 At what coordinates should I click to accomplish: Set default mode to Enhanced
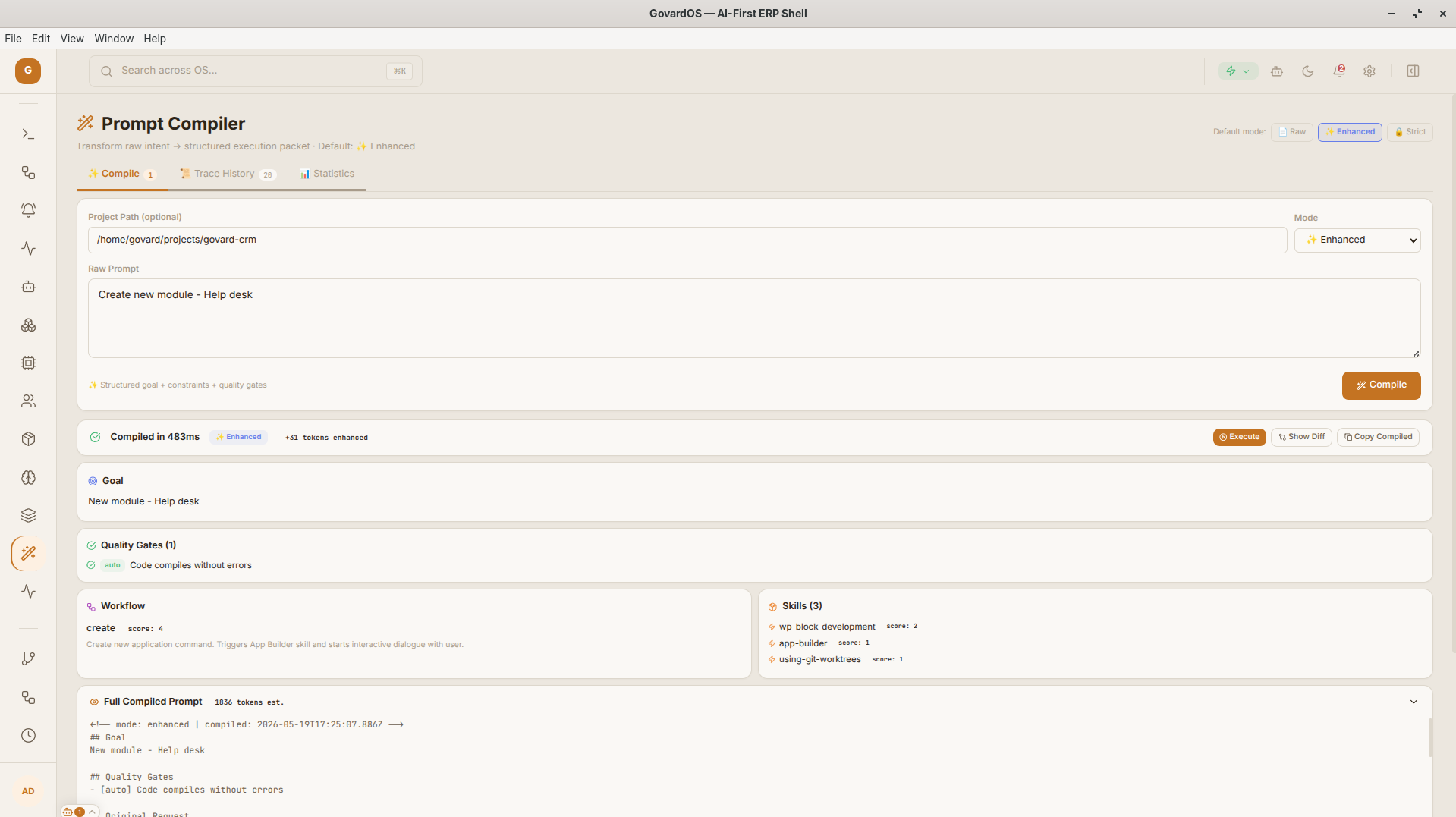click(1350, 132)
